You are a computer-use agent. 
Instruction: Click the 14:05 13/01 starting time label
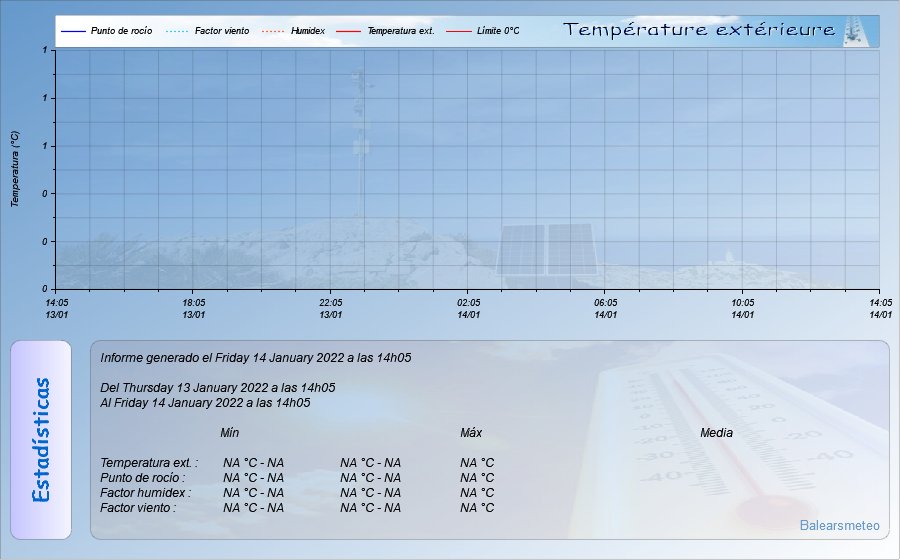point(57,308)
